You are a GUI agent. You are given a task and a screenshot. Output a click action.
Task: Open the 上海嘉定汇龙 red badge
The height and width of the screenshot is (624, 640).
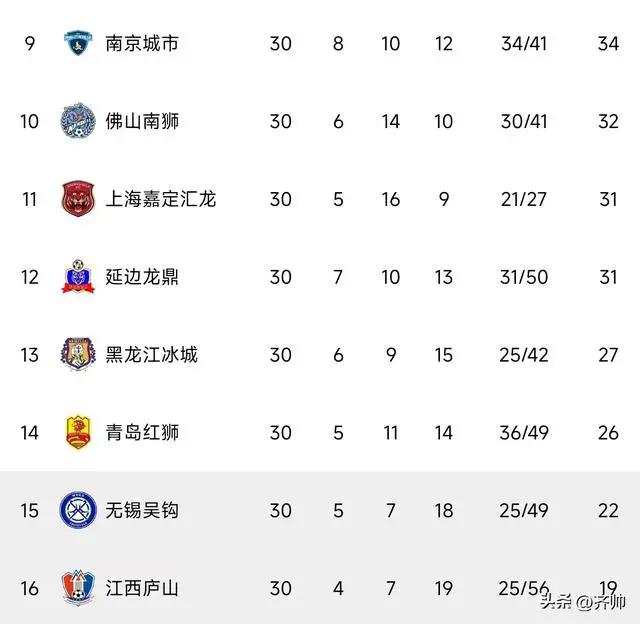pos(78,199)
